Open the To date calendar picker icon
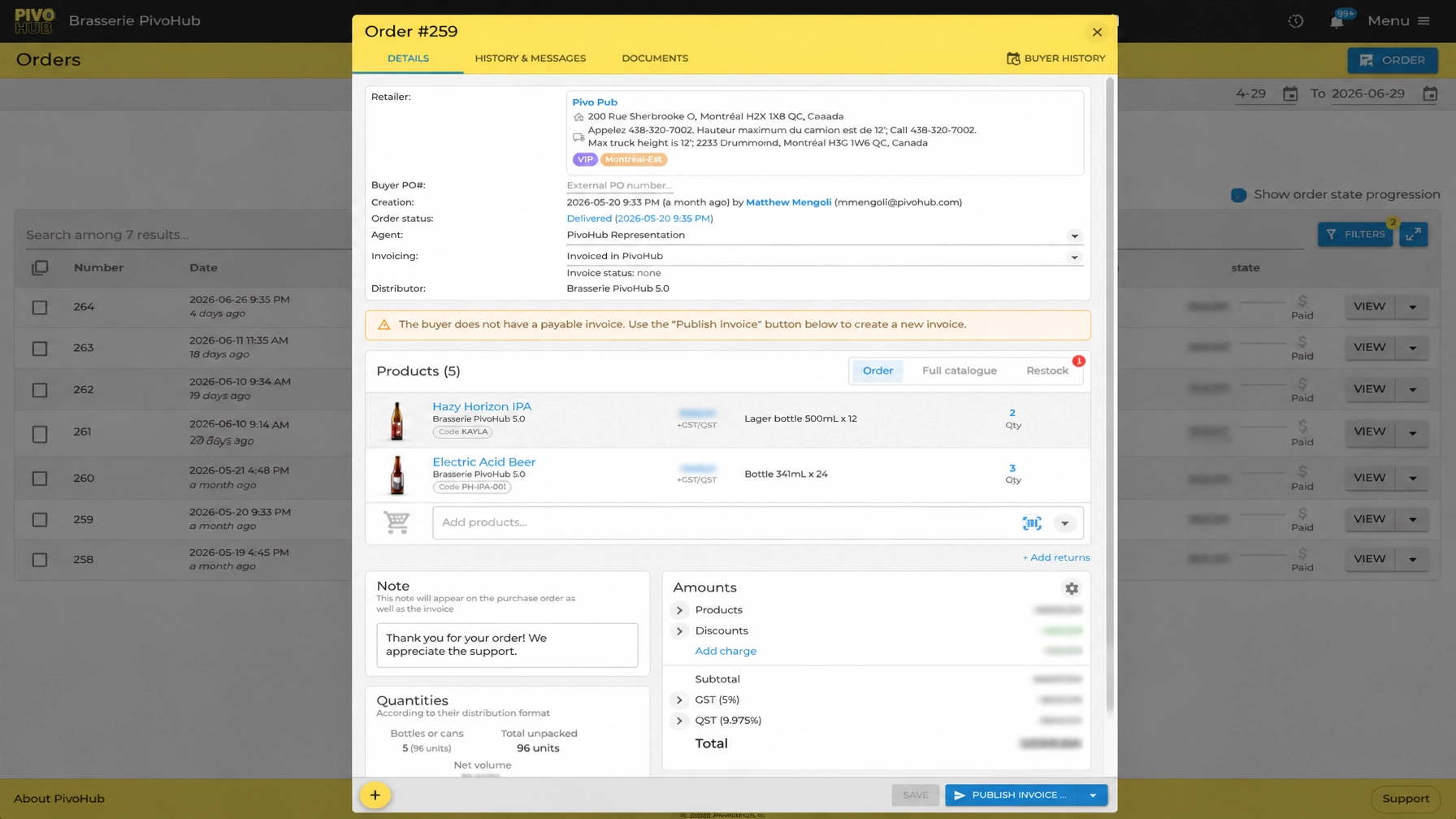 (1430, 94)
